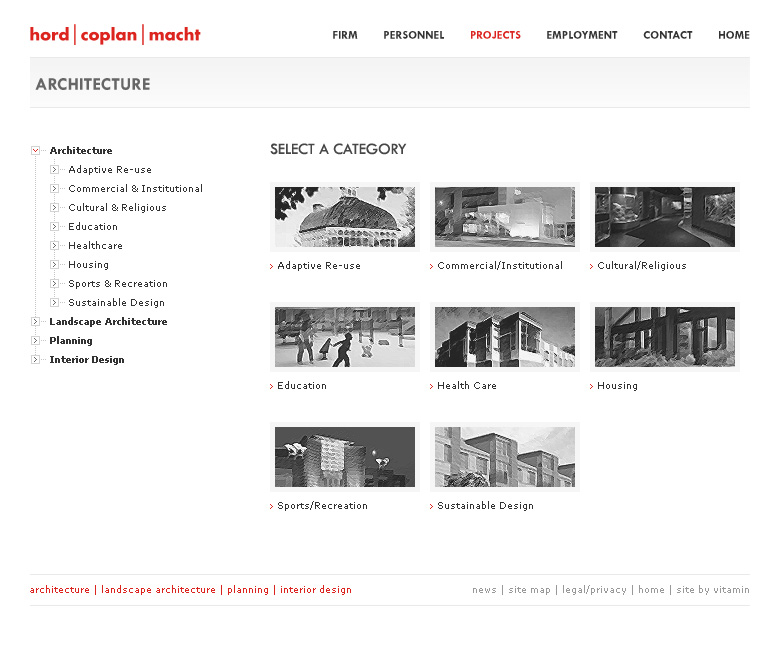The width and height of the screenshot is (780, 650).
Task: Navigate to the Employment page
Action: (x=582, y=35)
